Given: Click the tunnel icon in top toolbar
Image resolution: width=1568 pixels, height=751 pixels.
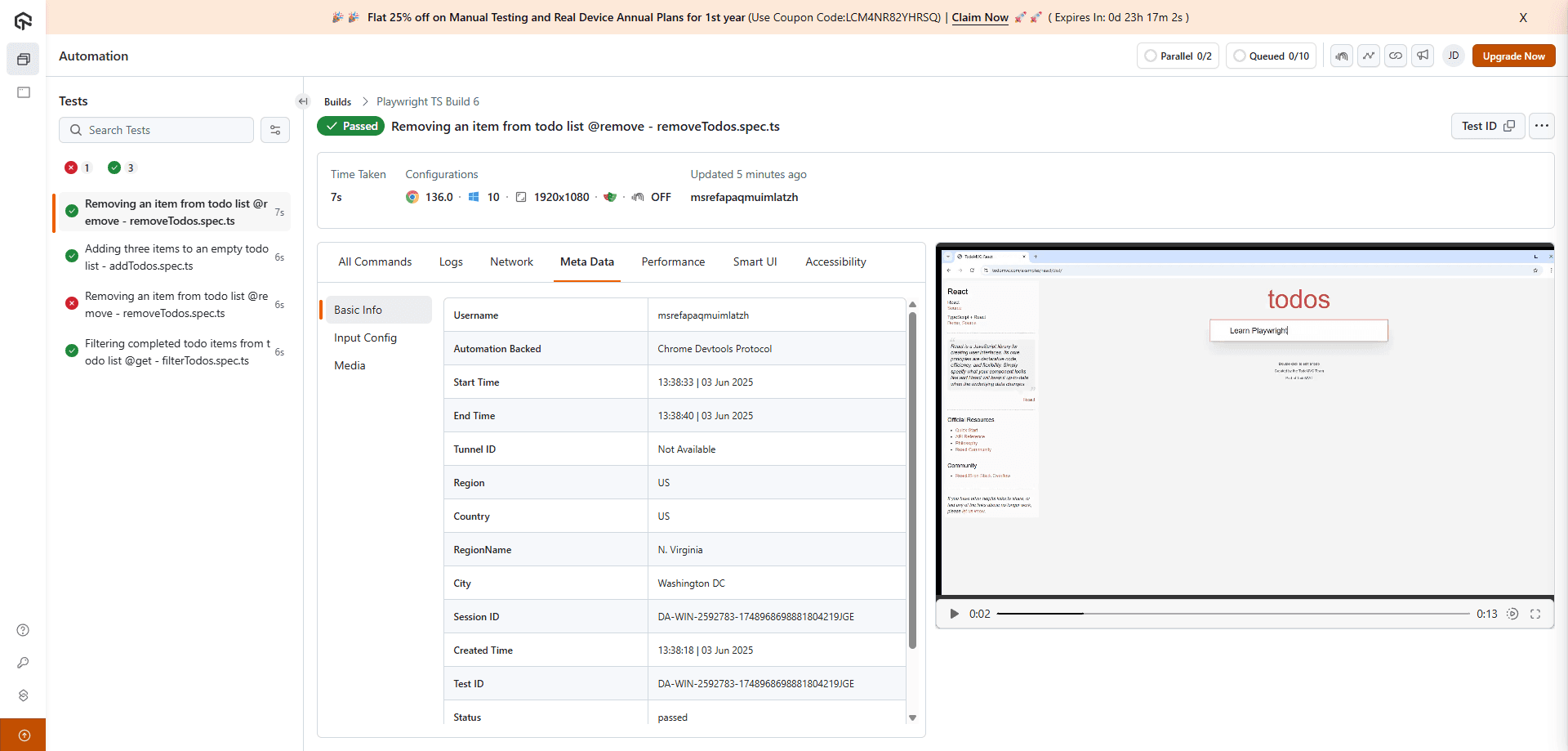Looking at the screenshot, I should point(1342,56).
